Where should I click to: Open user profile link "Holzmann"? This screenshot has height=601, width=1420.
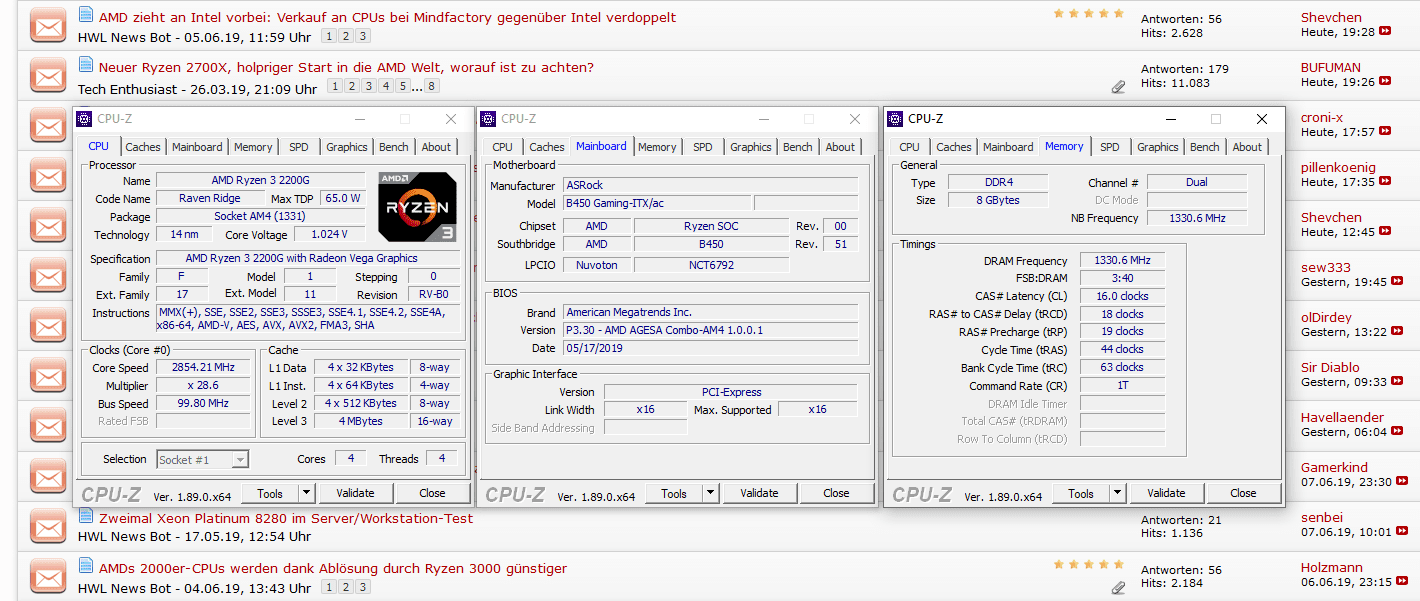(x=1332, y=567)
